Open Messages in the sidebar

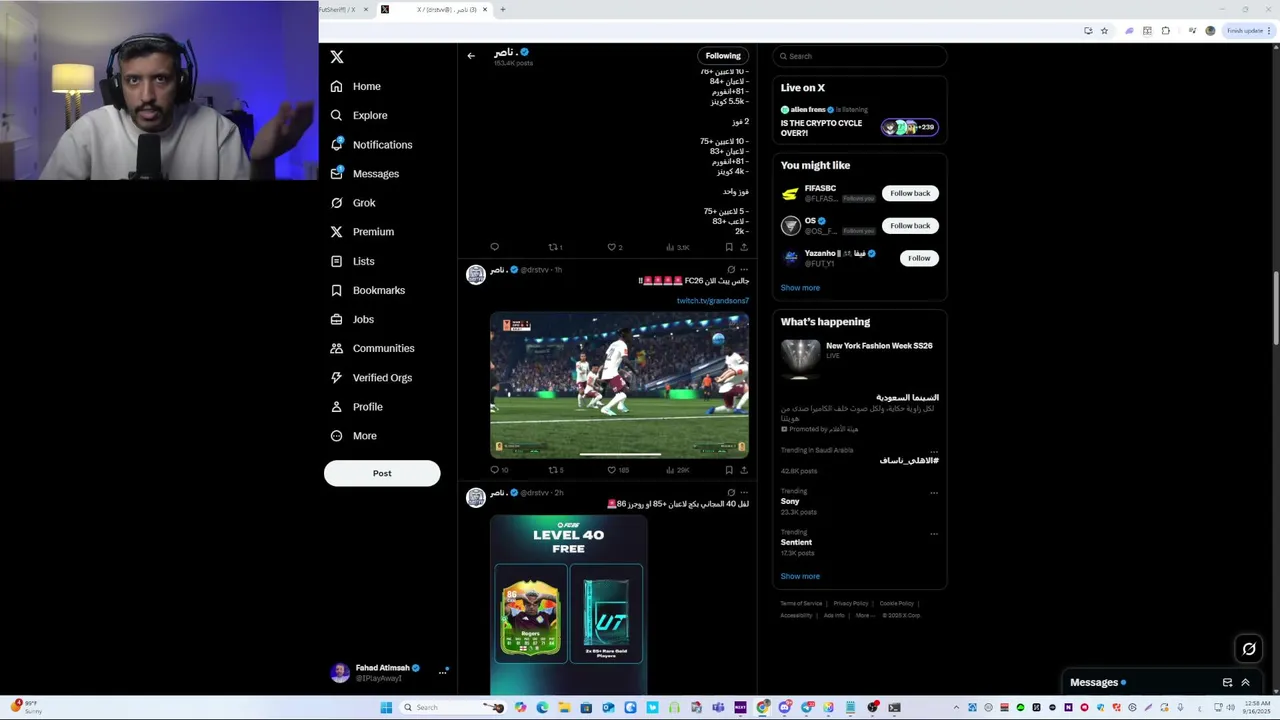[365, 174]
